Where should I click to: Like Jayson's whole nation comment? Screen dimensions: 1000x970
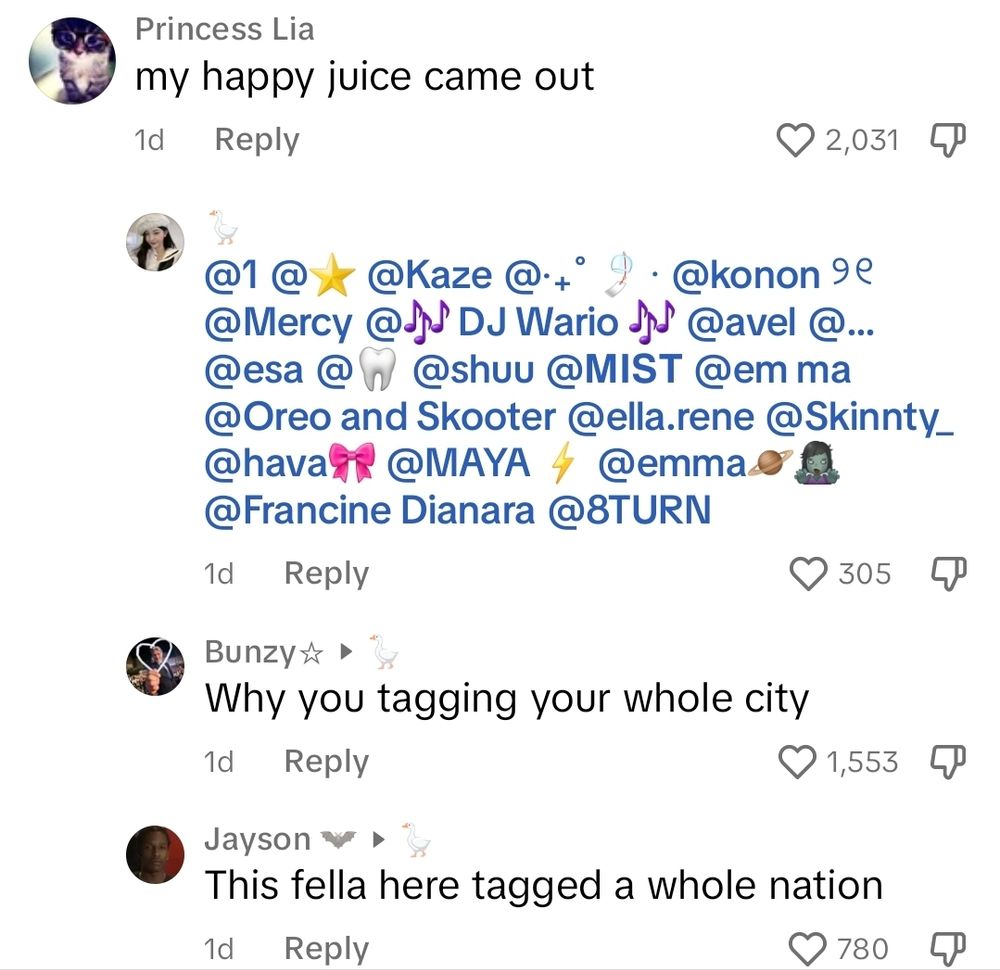[808, 948]
